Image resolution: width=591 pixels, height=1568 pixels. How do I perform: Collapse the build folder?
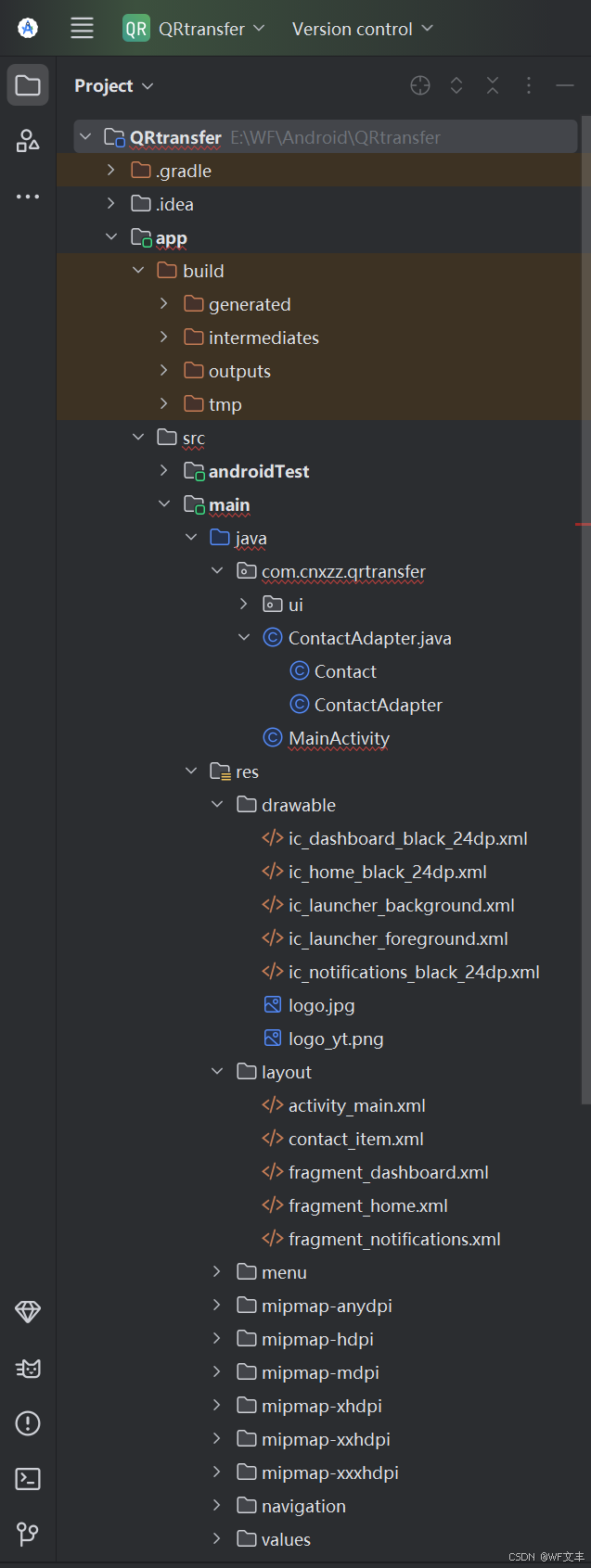(138, 271)
